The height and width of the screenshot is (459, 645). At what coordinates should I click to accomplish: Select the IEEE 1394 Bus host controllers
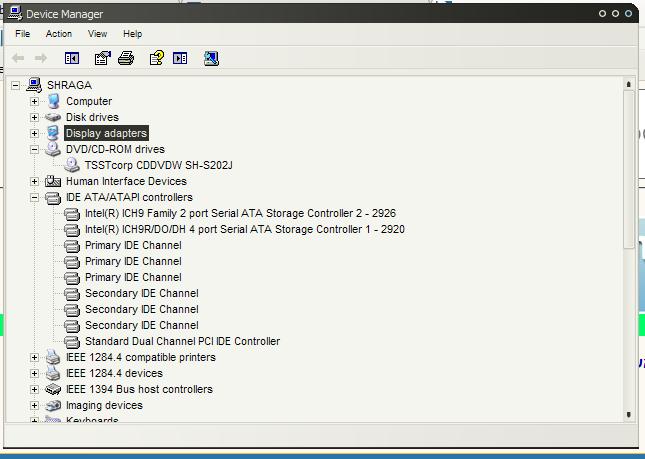[139, 389]
